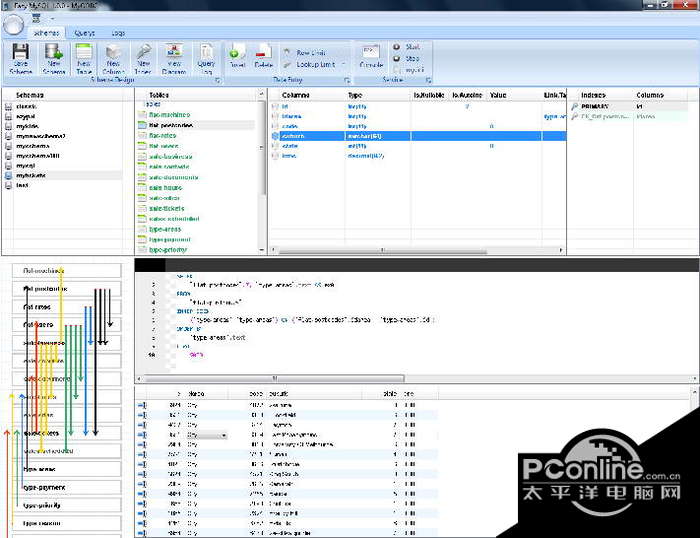Switch to the Querys tab
700x538 pixels.
85,32
